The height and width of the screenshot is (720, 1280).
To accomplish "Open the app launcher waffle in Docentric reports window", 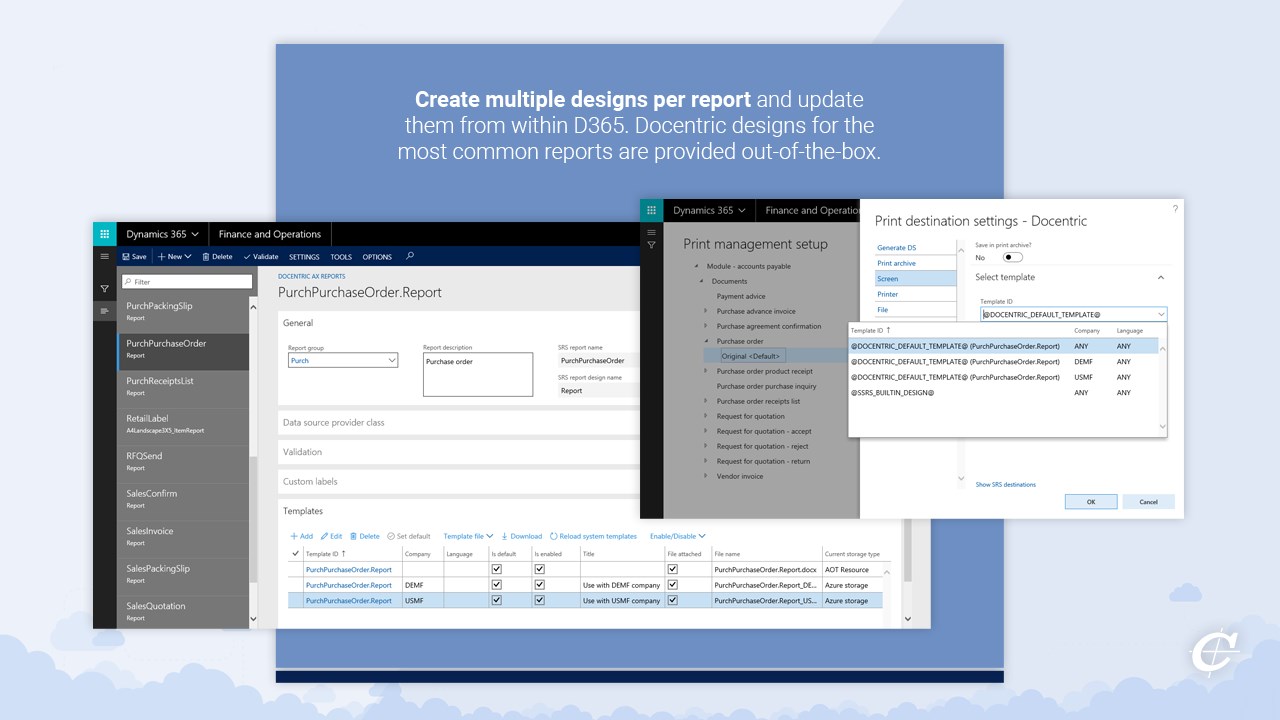I will coord(104,234).
